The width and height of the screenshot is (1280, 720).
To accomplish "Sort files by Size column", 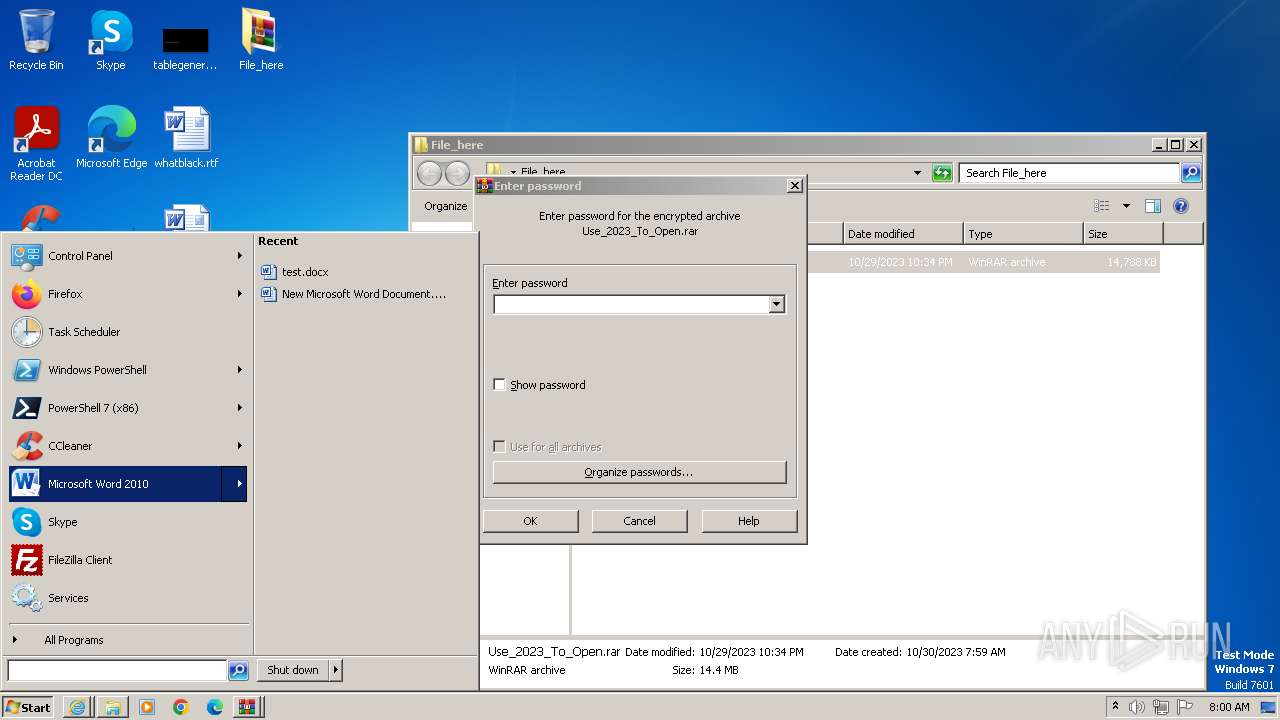I will 1123,234.
